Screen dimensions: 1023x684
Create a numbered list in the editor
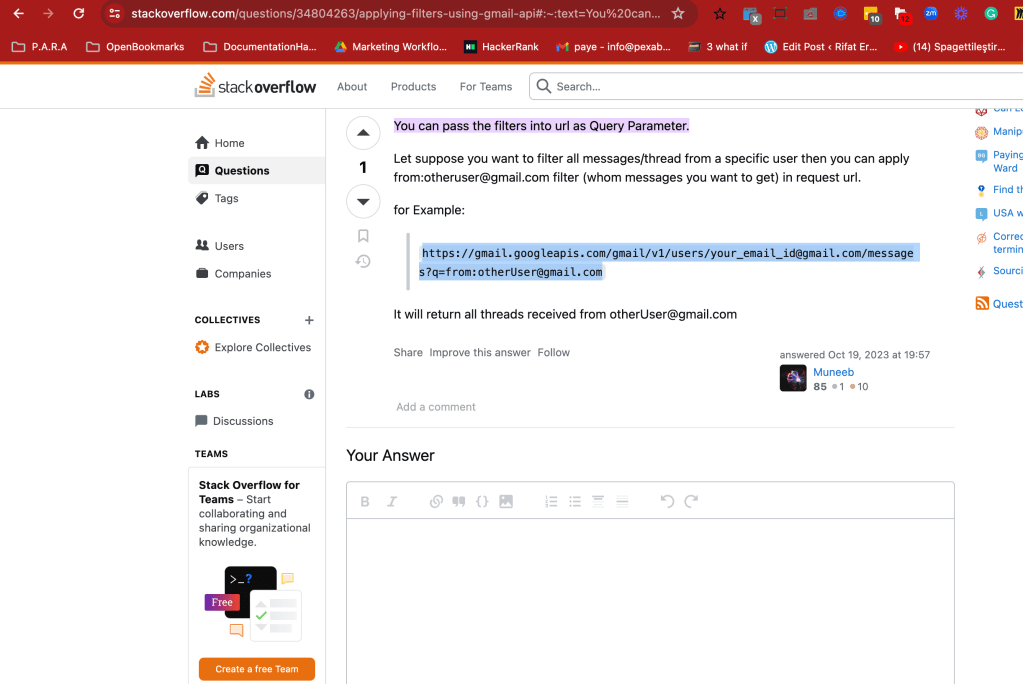(551, 501)
